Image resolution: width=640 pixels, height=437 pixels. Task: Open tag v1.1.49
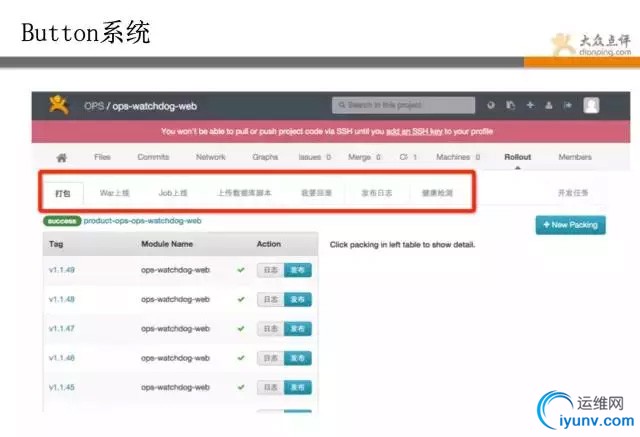tap(62, 270)
